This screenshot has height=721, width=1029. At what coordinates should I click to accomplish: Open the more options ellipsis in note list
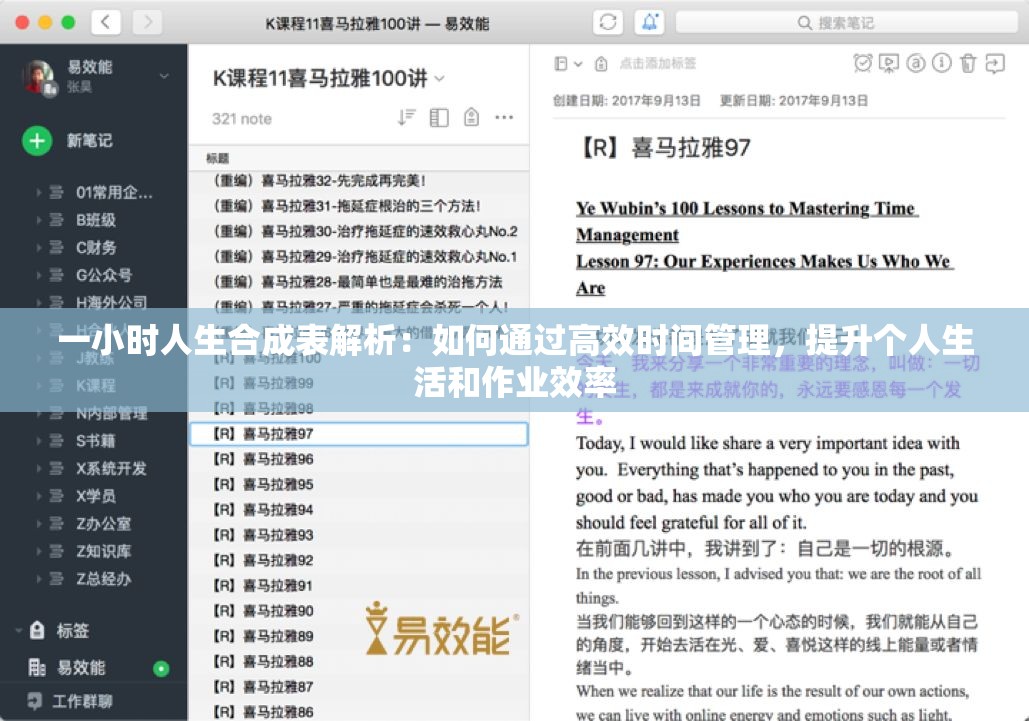point(504,117)
